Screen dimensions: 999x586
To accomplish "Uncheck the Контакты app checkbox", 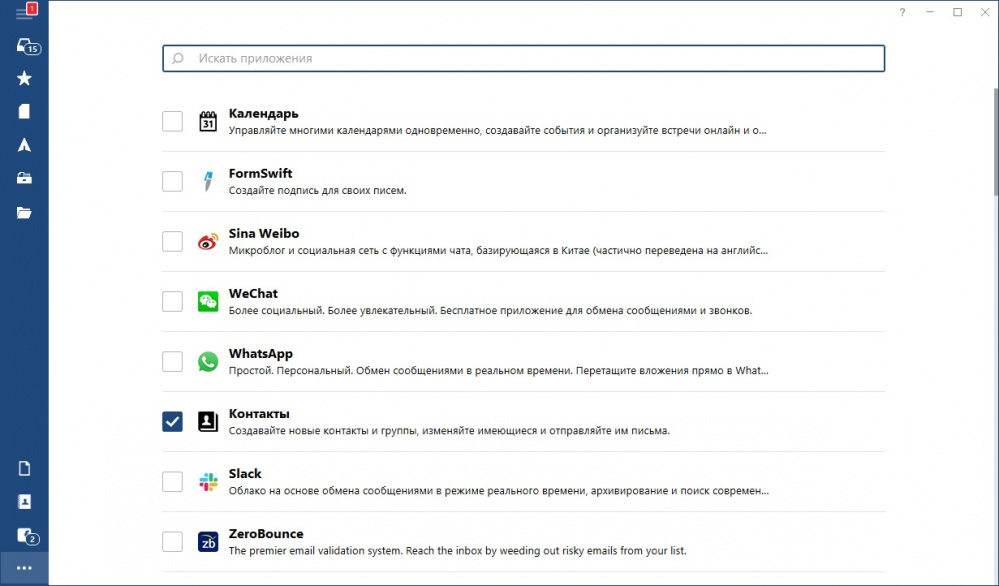I will pos(172,421).
